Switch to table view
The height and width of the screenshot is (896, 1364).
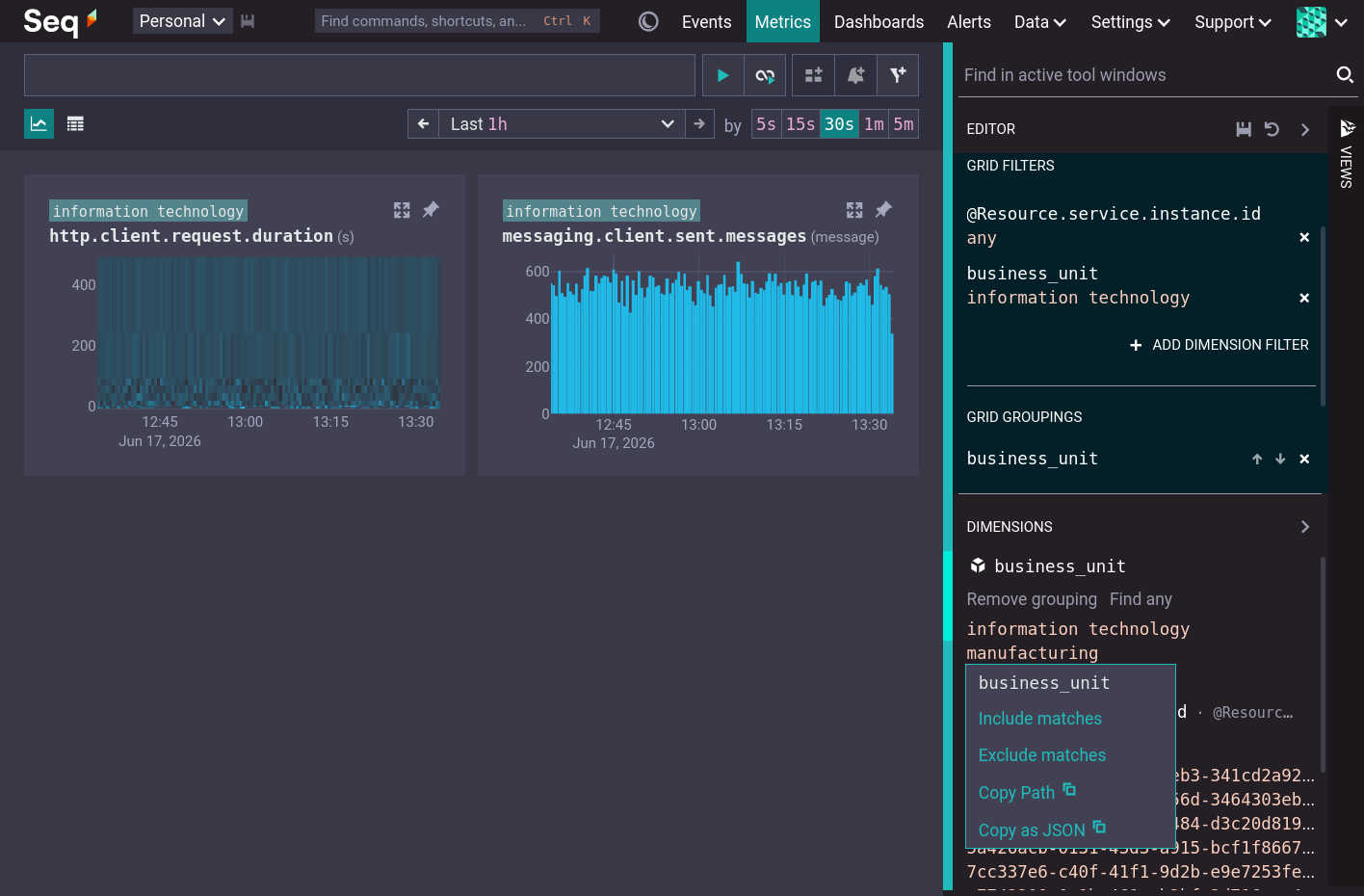coord(75,123)
